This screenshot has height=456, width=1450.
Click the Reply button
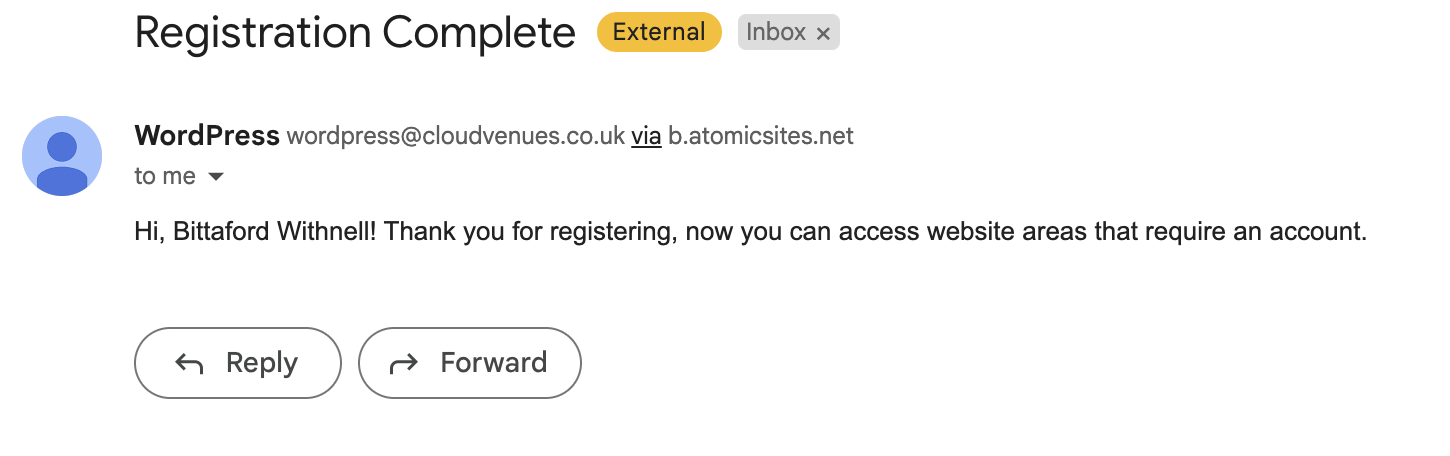238,363
